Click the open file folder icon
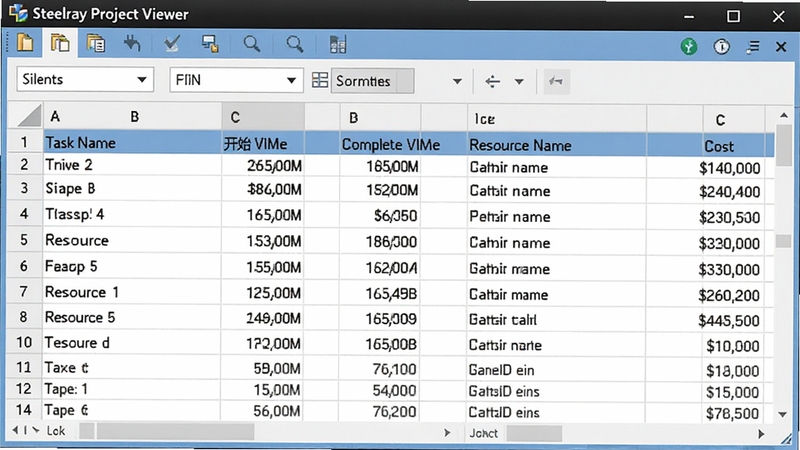Image resolution: width=800 pixels, height=450 pixels. pyautogui.click(x=24, y=43)
